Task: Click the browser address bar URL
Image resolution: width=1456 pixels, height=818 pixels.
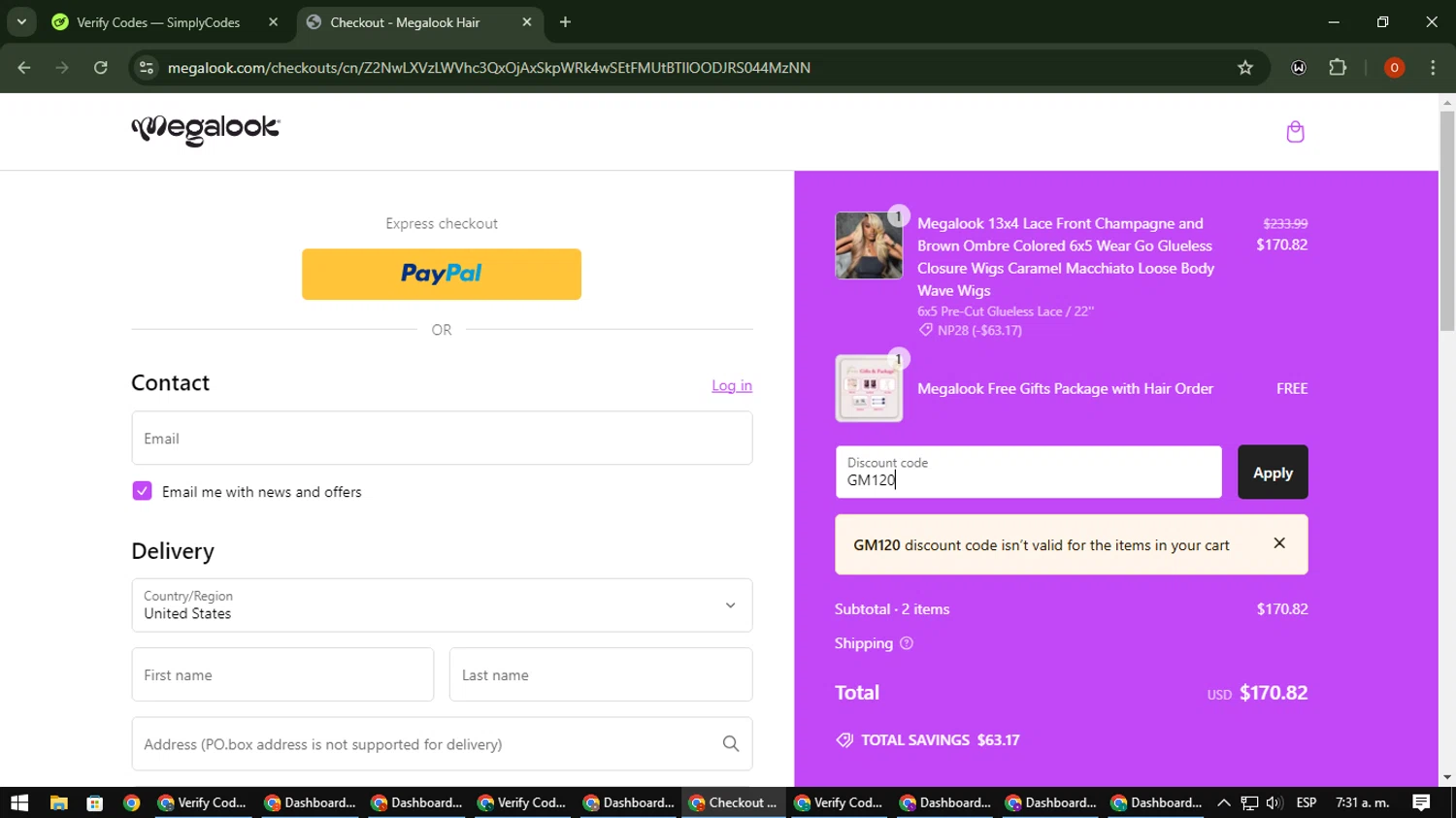Action: [x=488, y=68]
